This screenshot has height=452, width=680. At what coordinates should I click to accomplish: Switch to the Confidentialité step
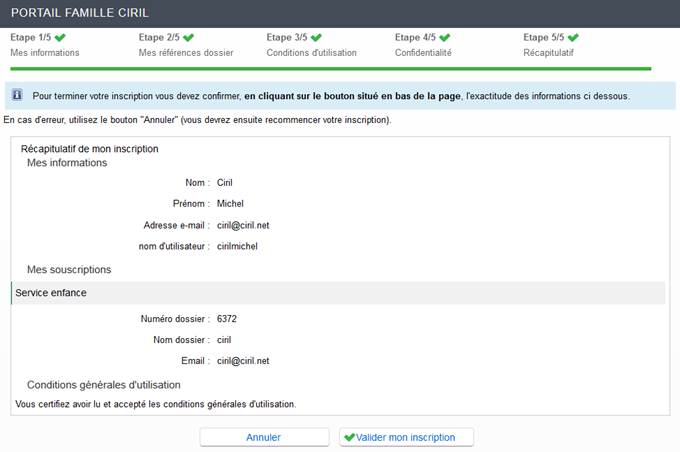click(423, 52)
